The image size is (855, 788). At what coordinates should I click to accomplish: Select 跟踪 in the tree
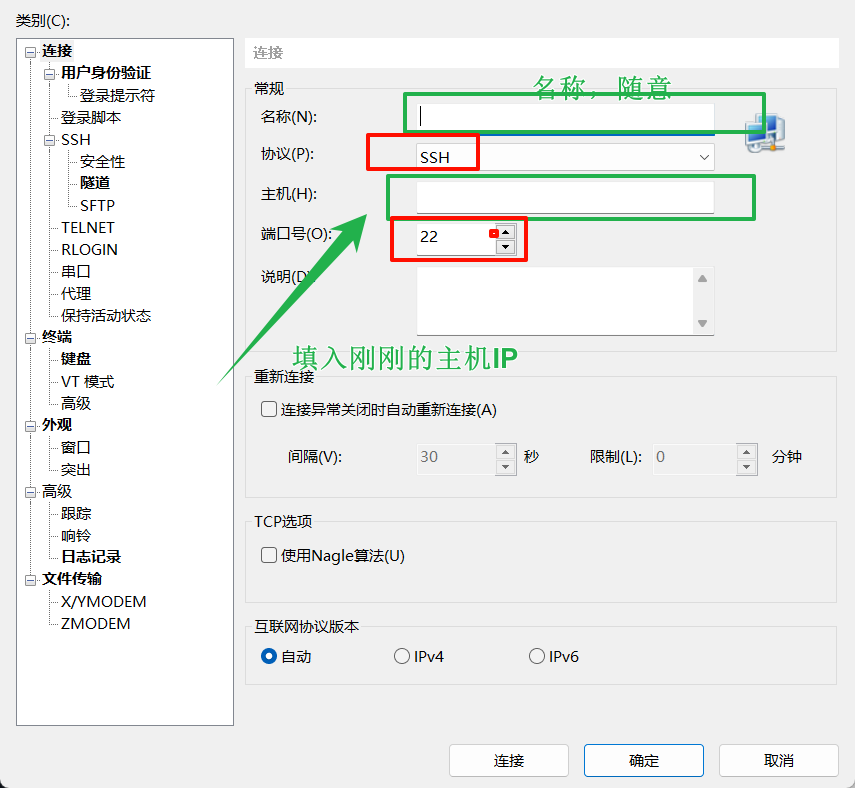coord(76,514)
